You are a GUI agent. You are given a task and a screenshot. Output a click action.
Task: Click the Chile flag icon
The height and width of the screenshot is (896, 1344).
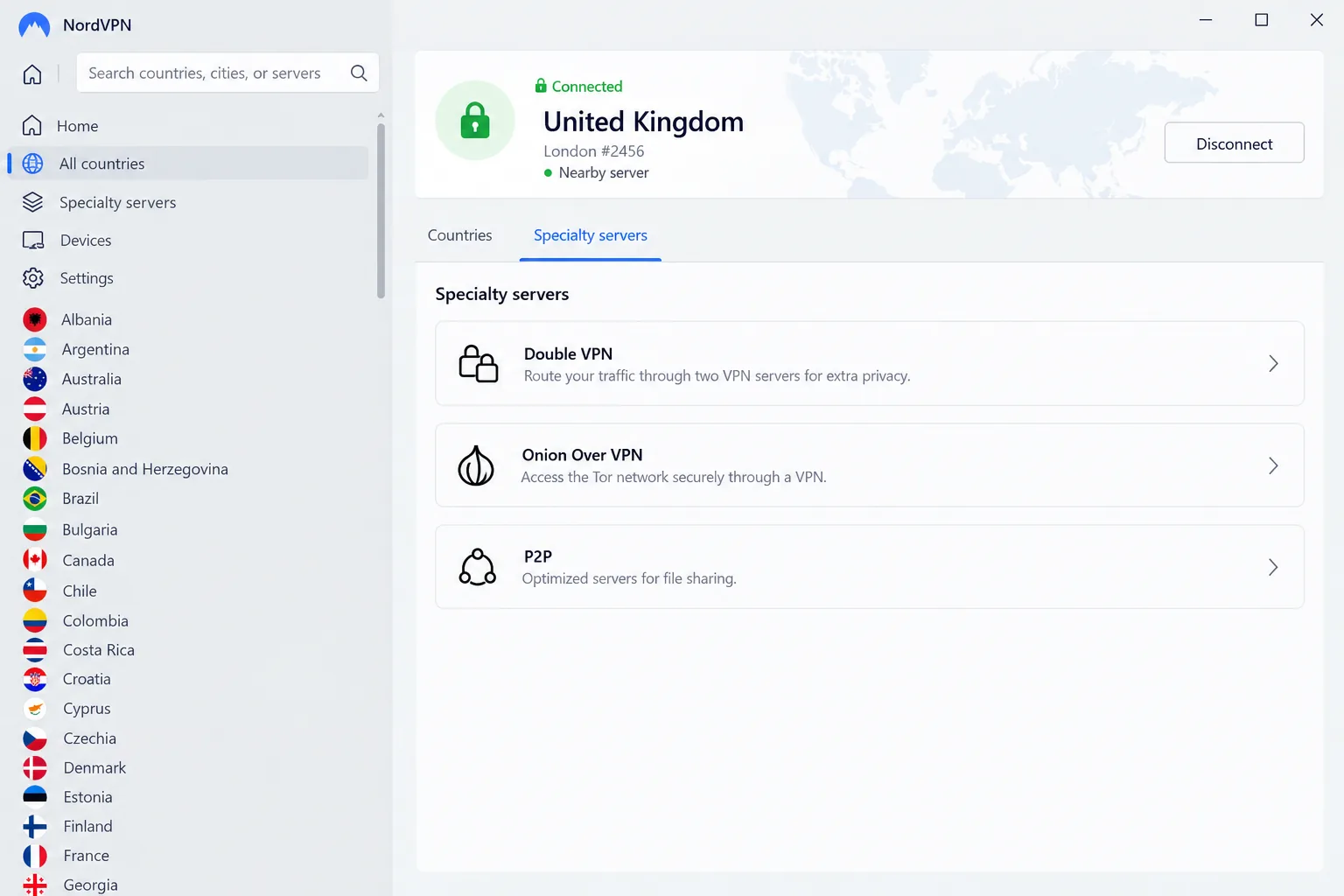(35, 591)
